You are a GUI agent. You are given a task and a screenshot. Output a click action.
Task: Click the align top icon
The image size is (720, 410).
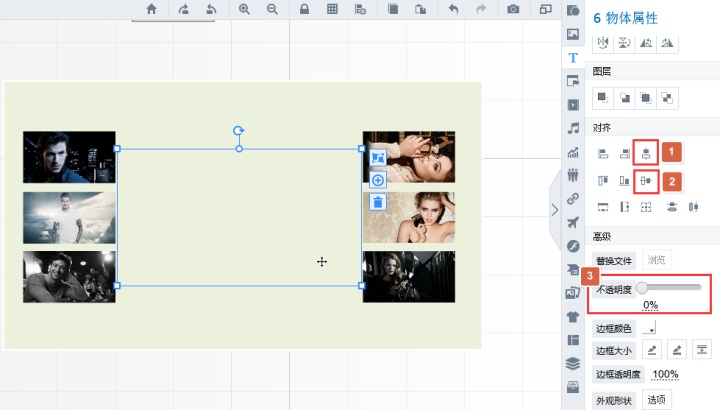click(603, 180)
